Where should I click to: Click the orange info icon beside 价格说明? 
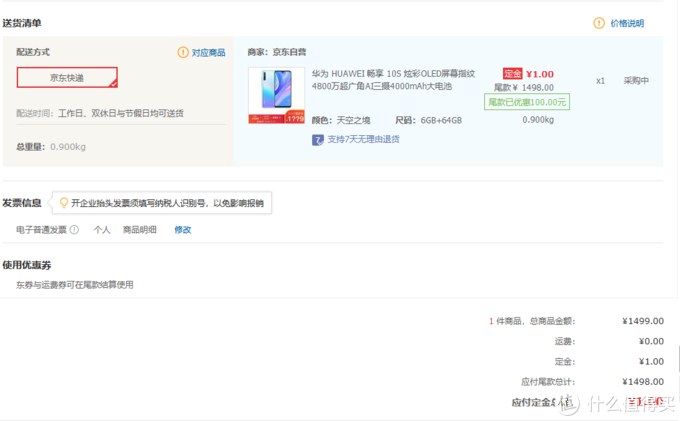[x=599, y=23]
